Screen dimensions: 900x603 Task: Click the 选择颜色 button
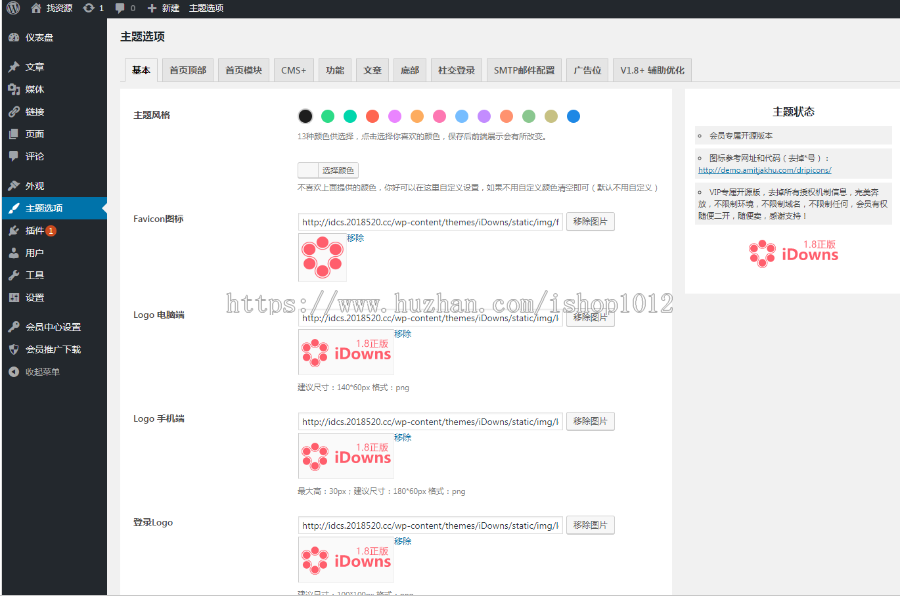point(338,170)
